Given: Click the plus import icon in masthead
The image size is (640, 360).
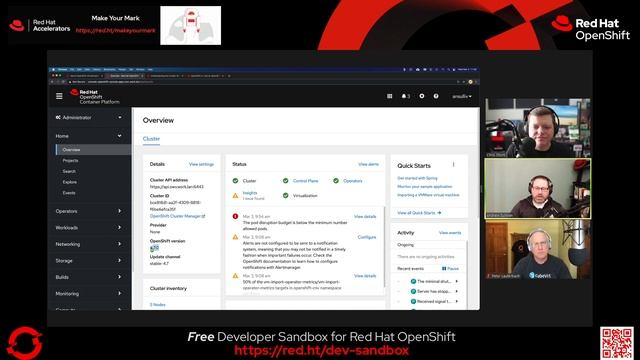Looking at the screenshot, I should (x=422, y=96).
